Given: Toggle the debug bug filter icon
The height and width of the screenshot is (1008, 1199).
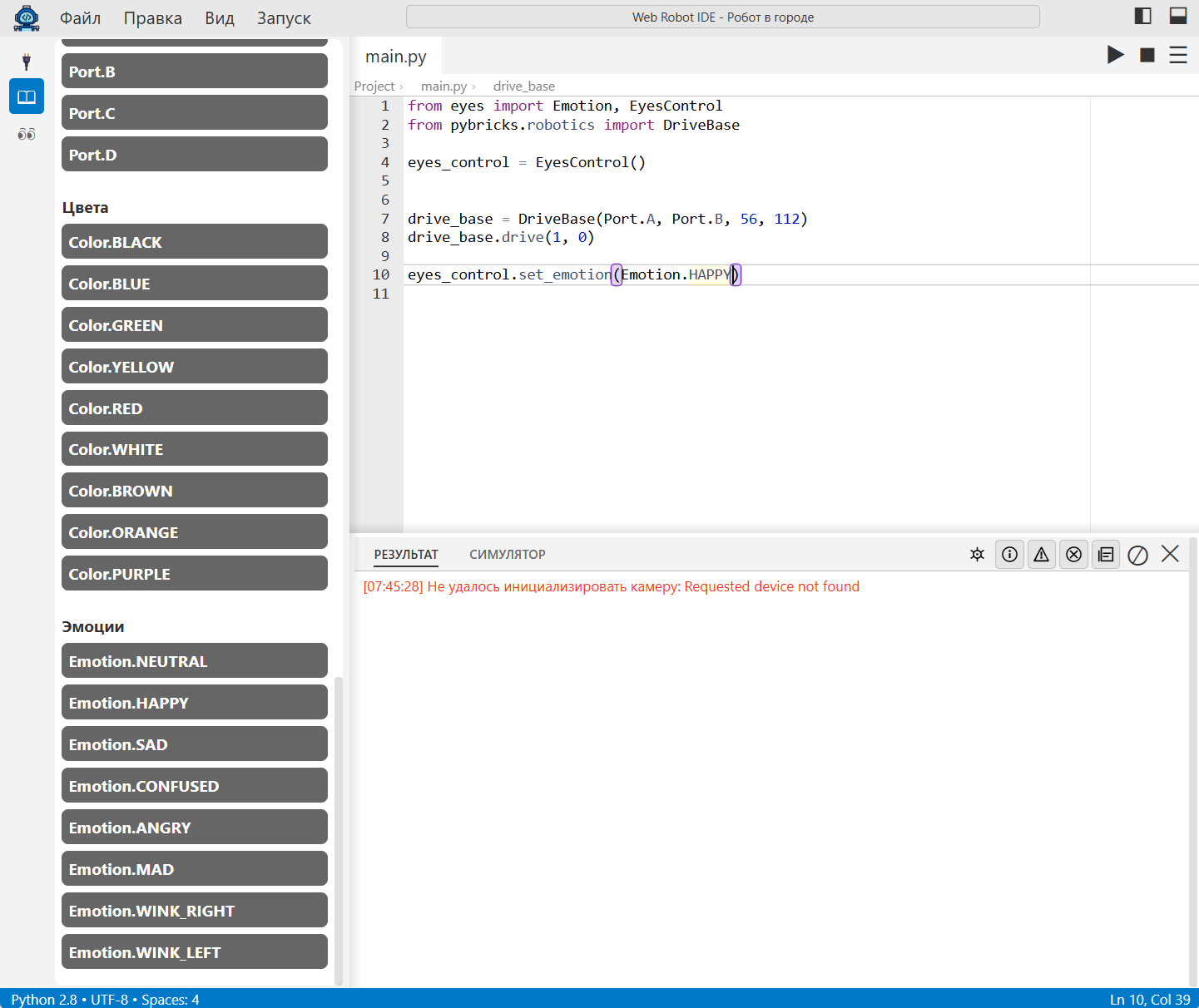Looking at the screenshot, I should click(x=978, y=554).
